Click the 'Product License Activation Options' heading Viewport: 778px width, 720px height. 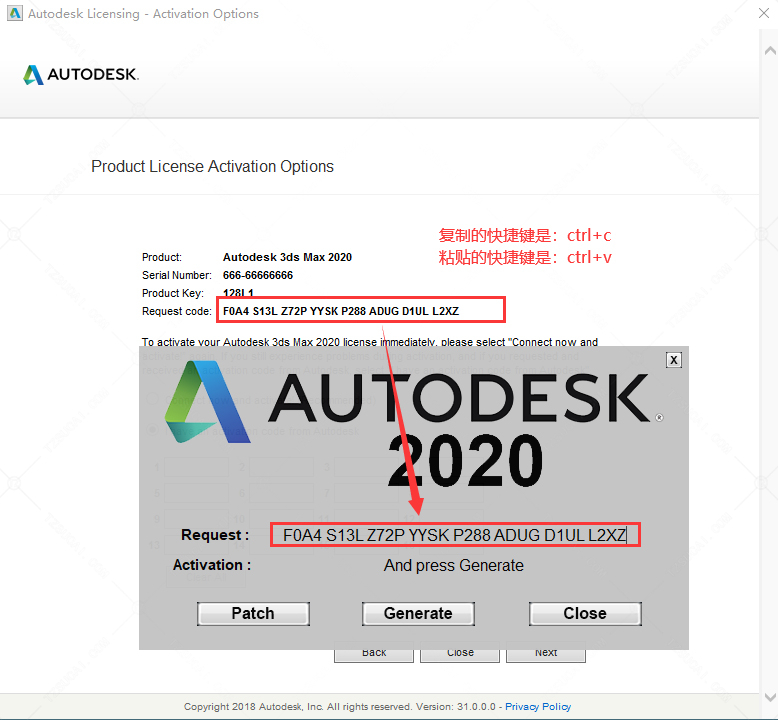tap(212, 166)
